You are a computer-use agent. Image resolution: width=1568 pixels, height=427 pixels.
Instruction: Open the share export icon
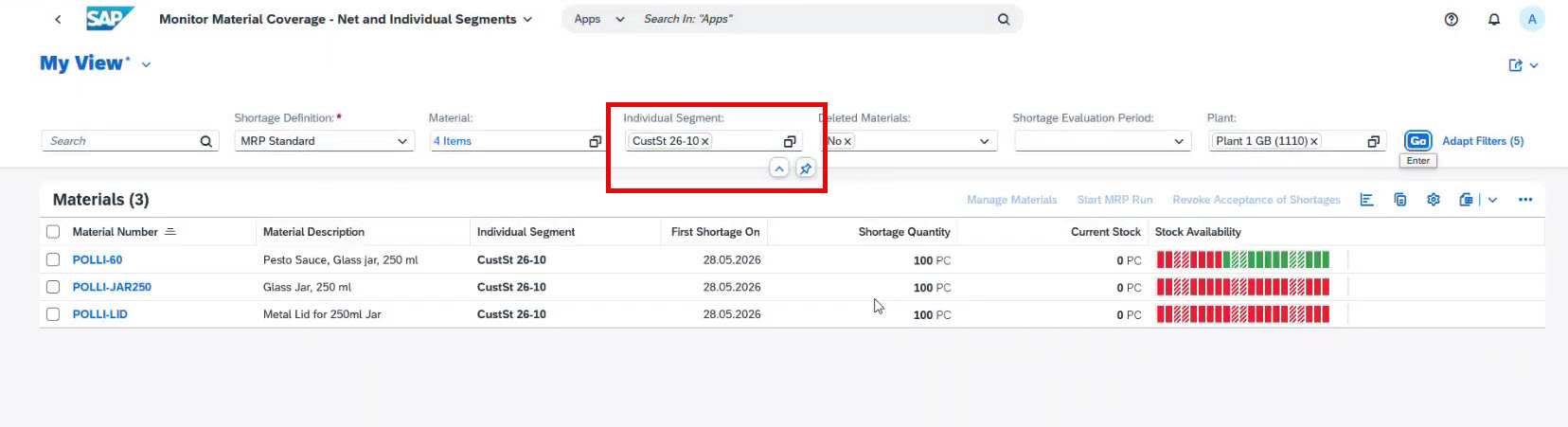[x=1516, y=65]
